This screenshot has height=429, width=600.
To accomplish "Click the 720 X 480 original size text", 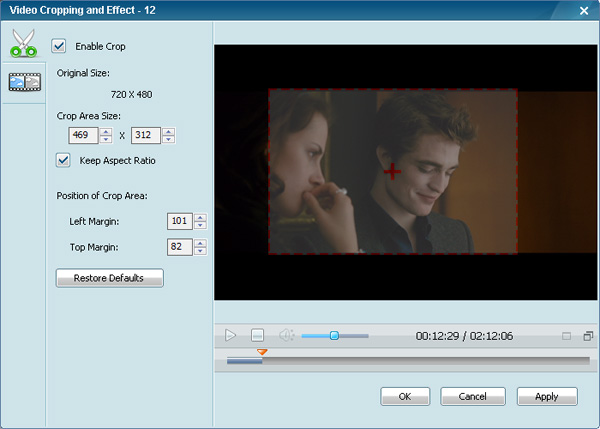I will click(131, 95).
